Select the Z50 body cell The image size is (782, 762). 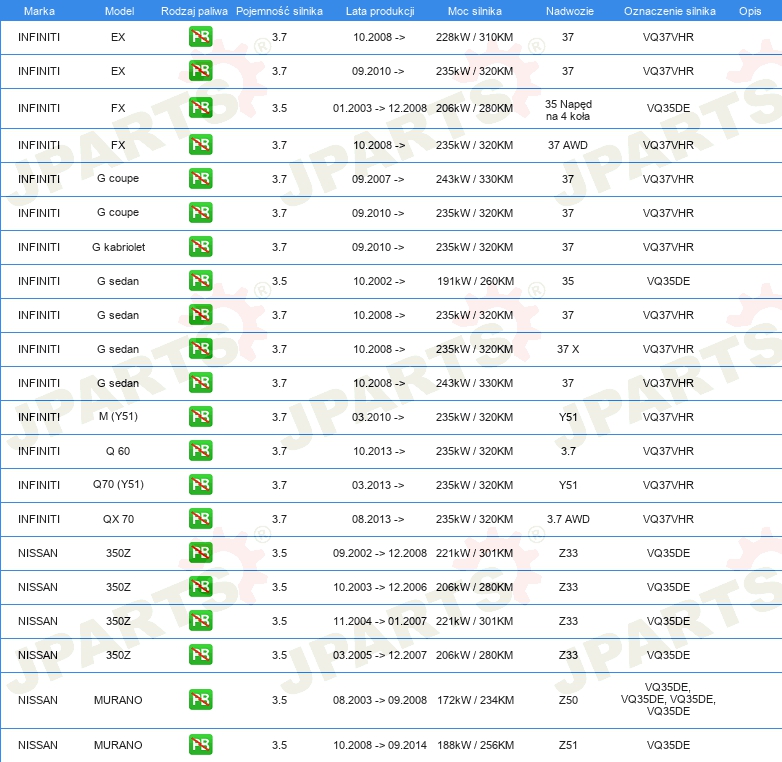(568, 700)
